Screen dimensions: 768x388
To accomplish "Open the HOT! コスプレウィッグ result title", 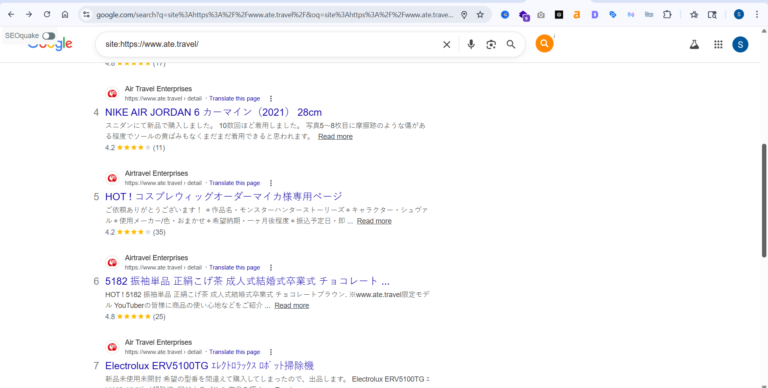I will (x=224, y=196).
